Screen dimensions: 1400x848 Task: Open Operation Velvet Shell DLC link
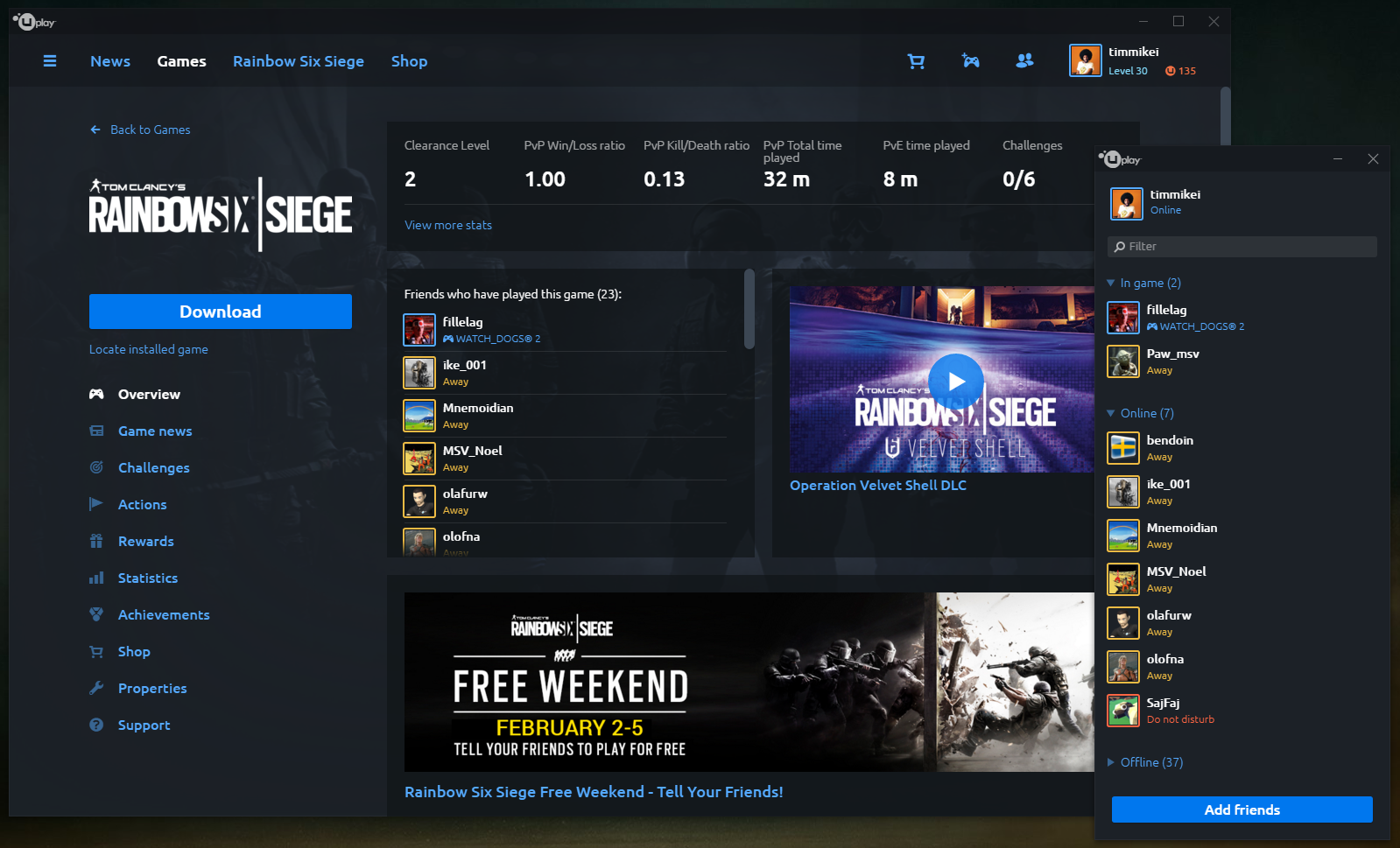click(878, 485)
